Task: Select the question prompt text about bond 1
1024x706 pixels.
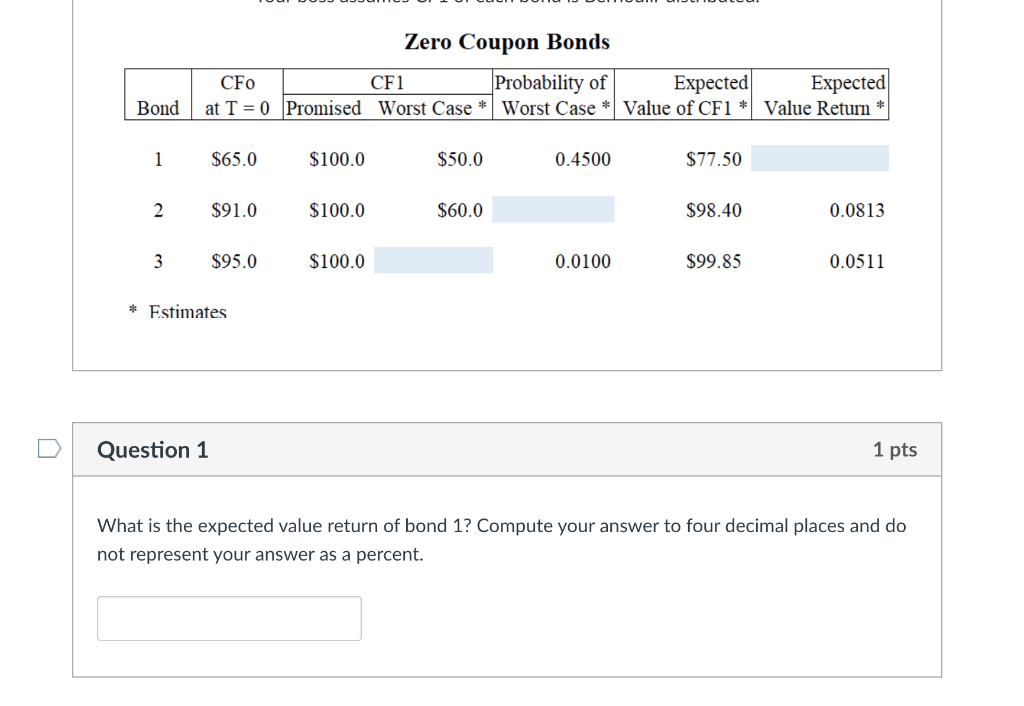Action: (500, 539)
